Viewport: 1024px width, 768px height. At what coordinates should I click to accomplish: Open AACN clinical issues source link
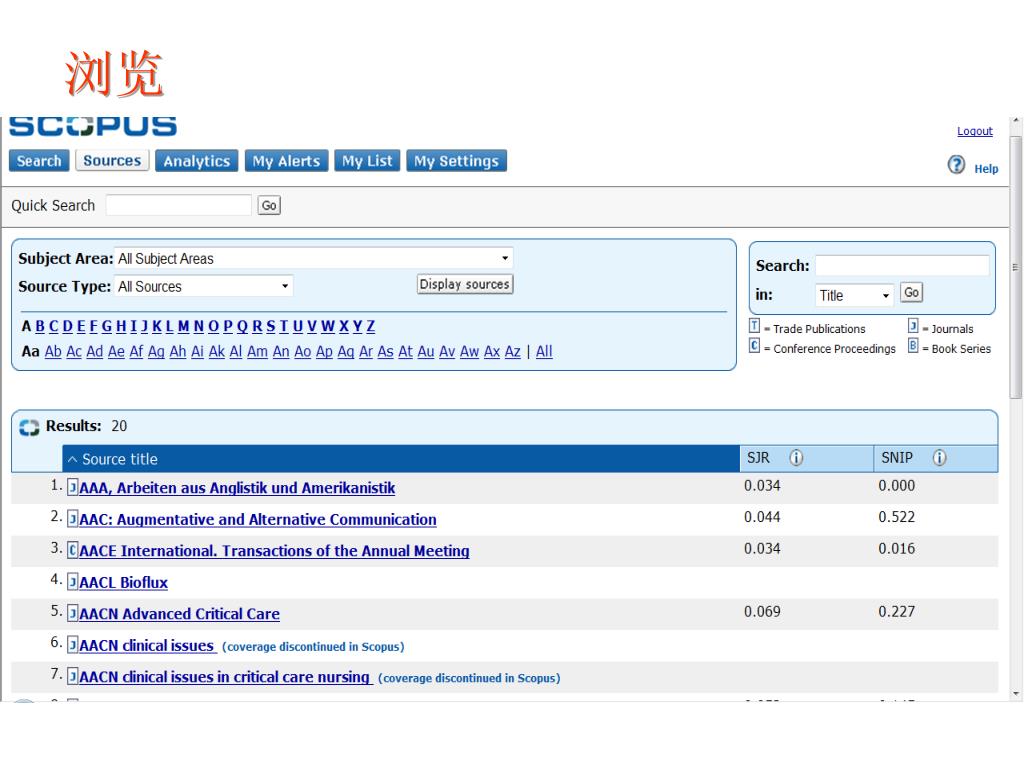click(146, 645)
